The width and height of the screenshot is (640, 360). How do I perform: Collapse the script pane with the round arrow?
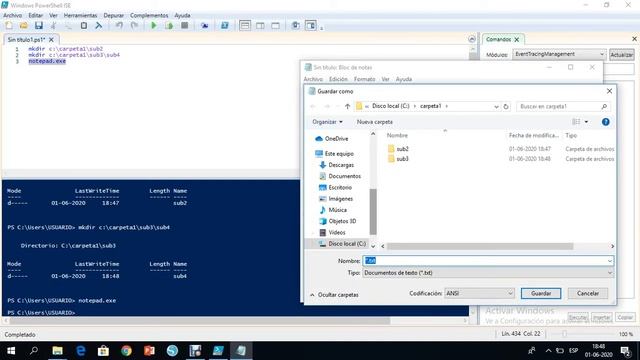[x=472, y=39]
